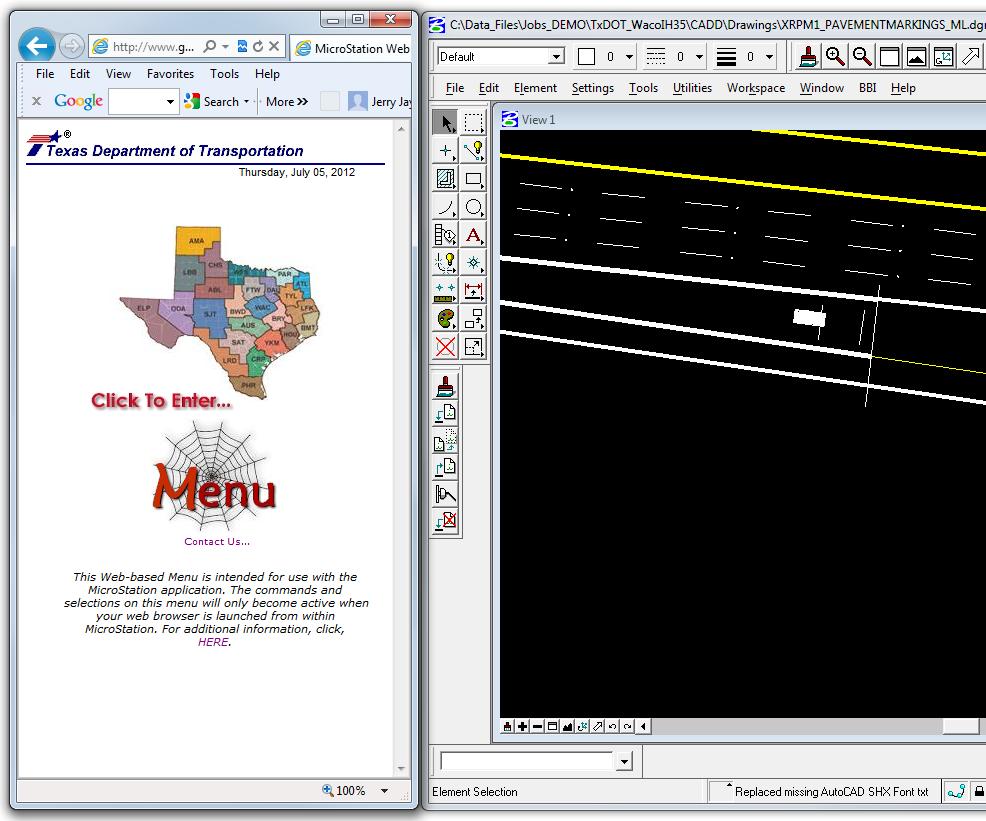Screen dimensions: 986x821
Task: Select the Measure Distance ruler tool
Action: pos(445,291)
